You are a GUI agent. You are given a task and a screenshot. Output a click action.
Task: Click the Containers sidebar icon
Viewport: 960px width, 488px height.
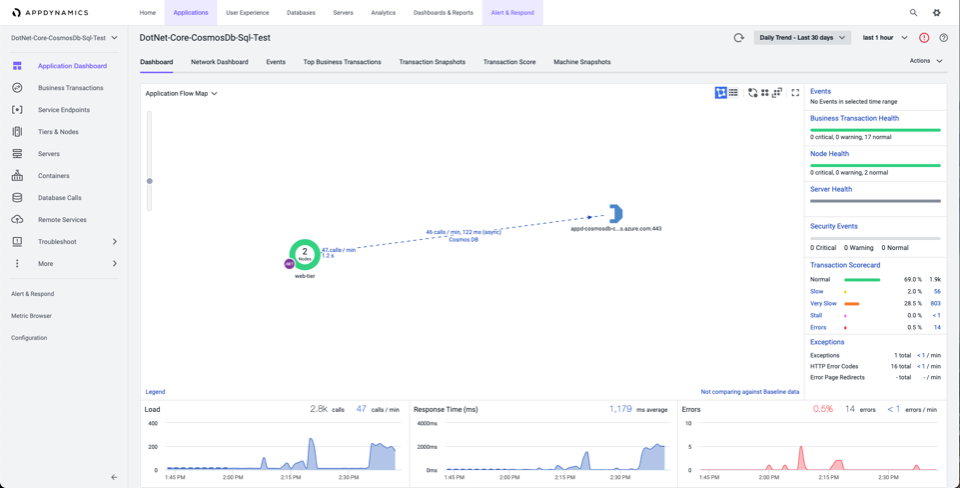pos(17,176)
